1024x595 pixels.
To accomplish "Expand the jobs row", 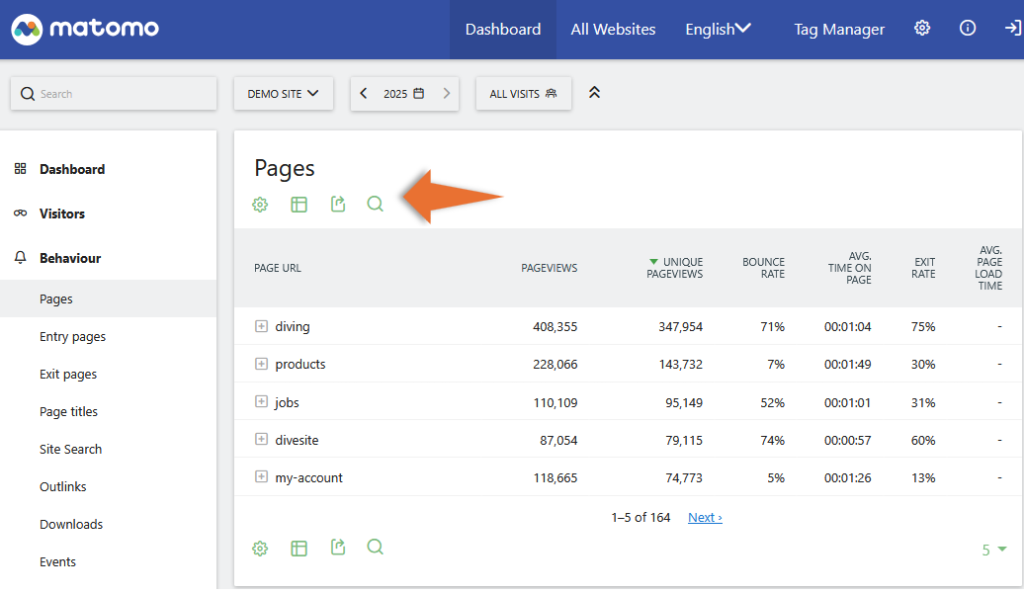I will [x=261, y=402].
